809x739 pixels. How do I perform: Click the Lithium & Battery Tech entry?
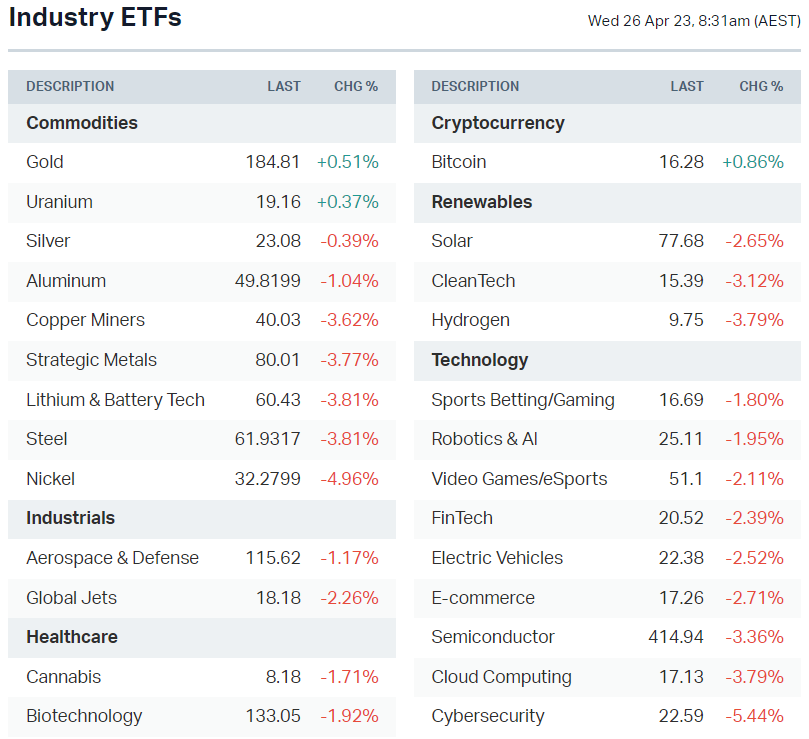pyautogui.click(x=115, y=400)
